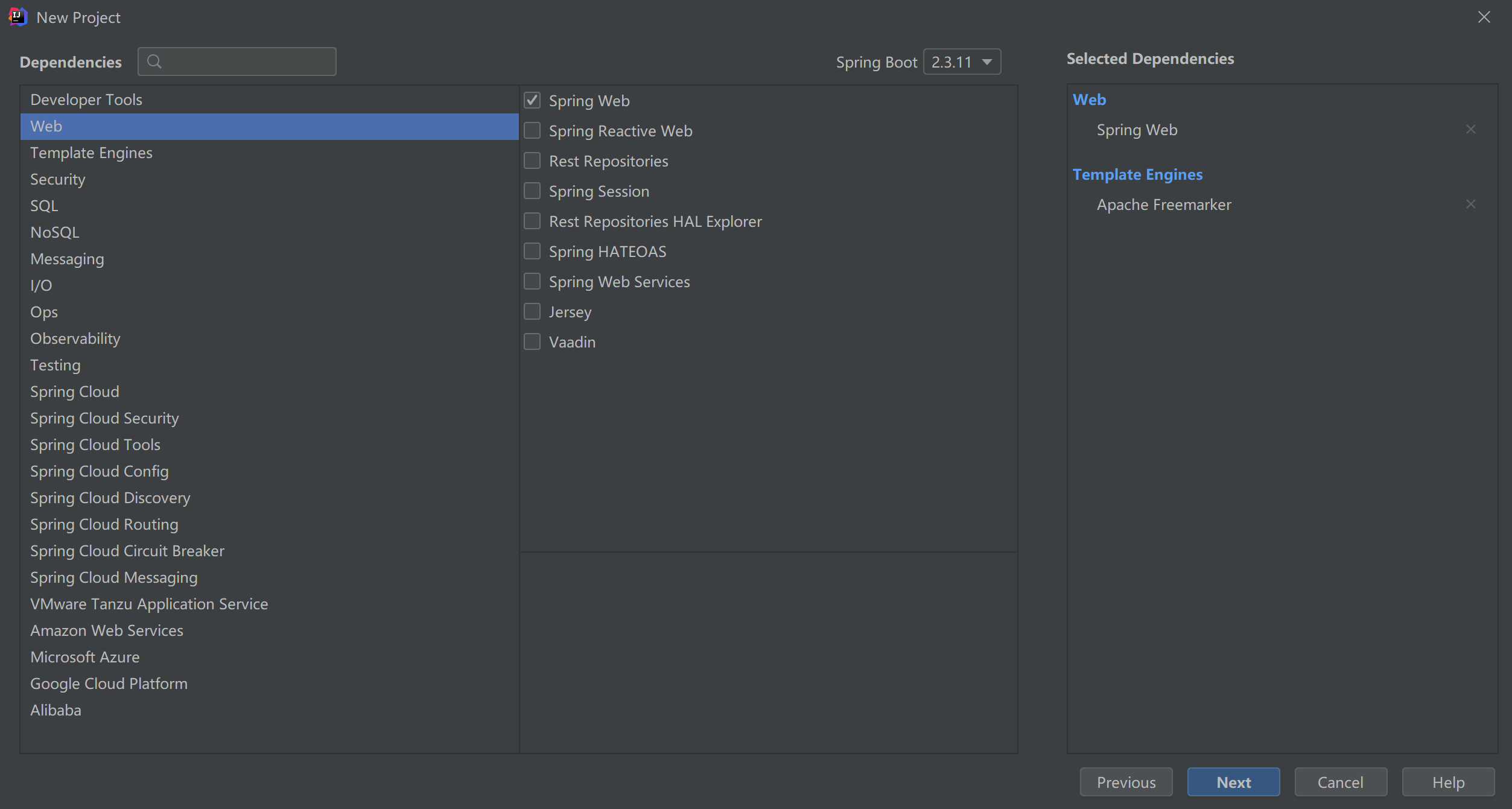Click the Next button
This screenshot has height=809, width=1512.
pos(1233,782)
